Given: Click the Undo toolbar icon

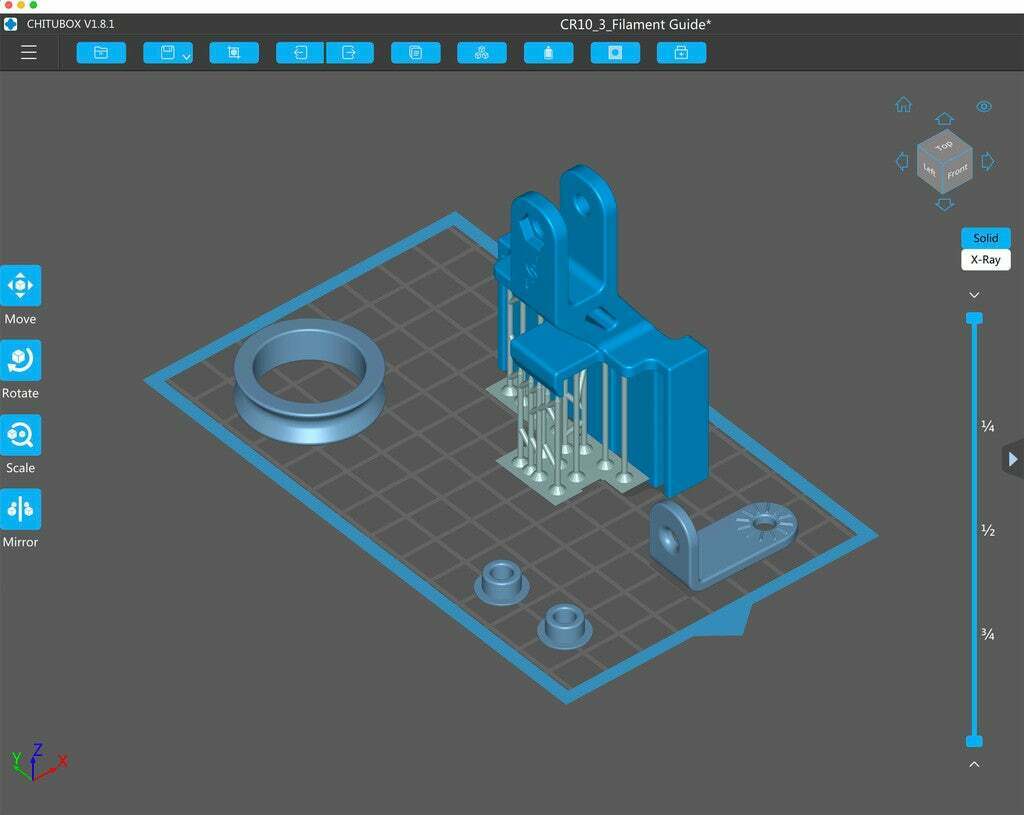Looking at the screenshot, I should [300, 52].
